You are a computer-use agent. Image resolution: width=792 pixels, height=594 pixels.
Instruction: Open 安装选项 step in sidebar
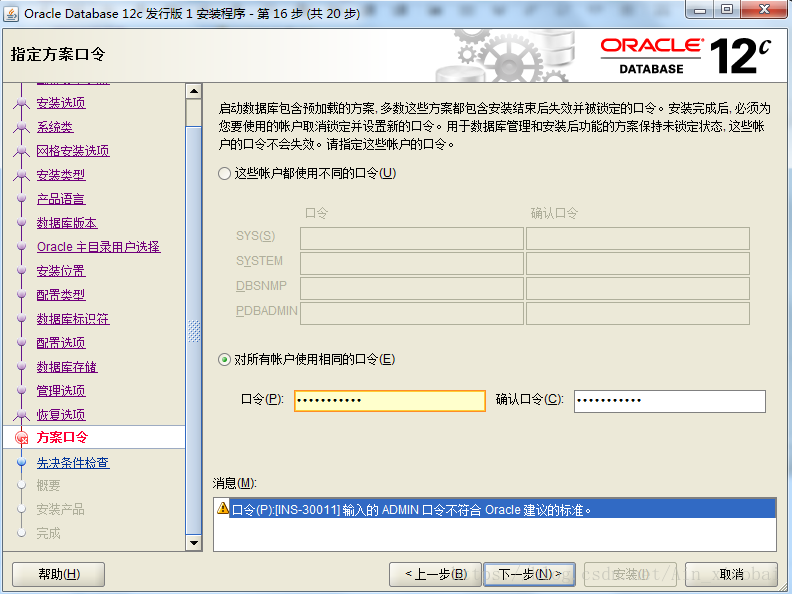click(61, 103)
